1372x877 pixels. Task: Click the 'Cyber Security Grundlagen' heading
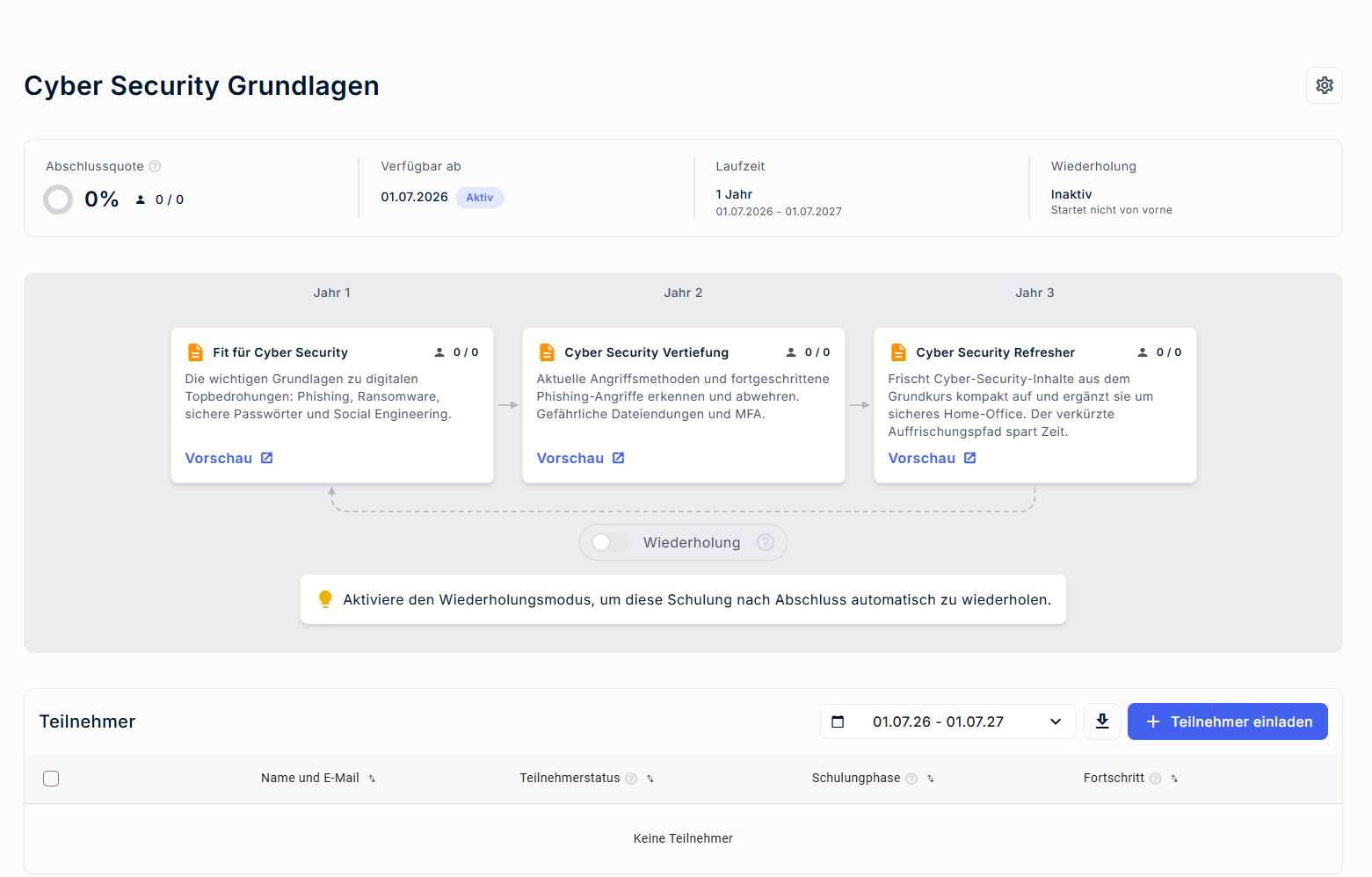(201, 85)
